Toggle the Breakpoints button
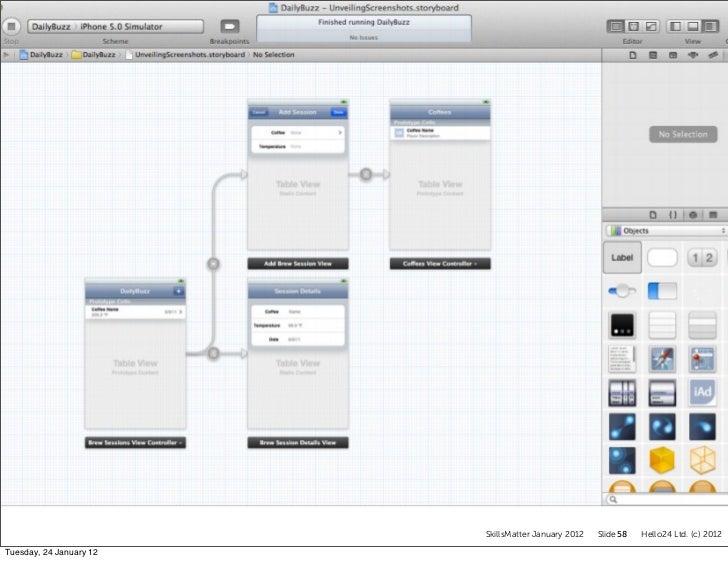 (229, 26)
